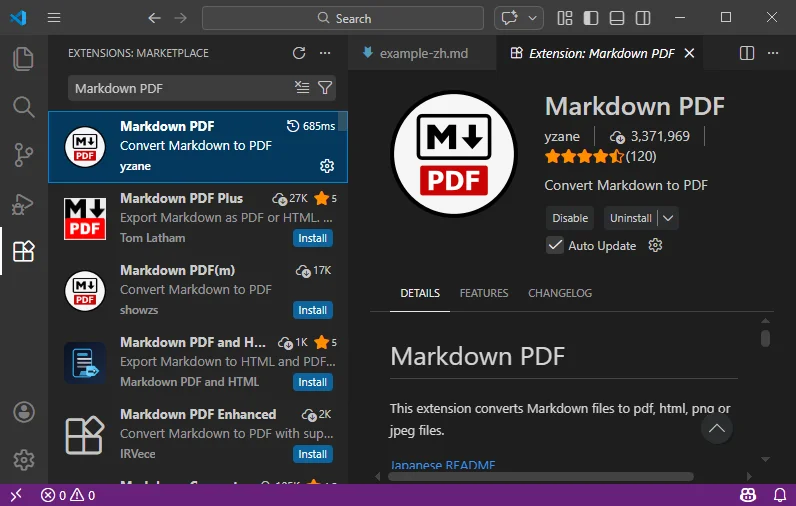Toggle the bottom panel
The width and height of the screenshot is (796, 506).
point(617,18)
